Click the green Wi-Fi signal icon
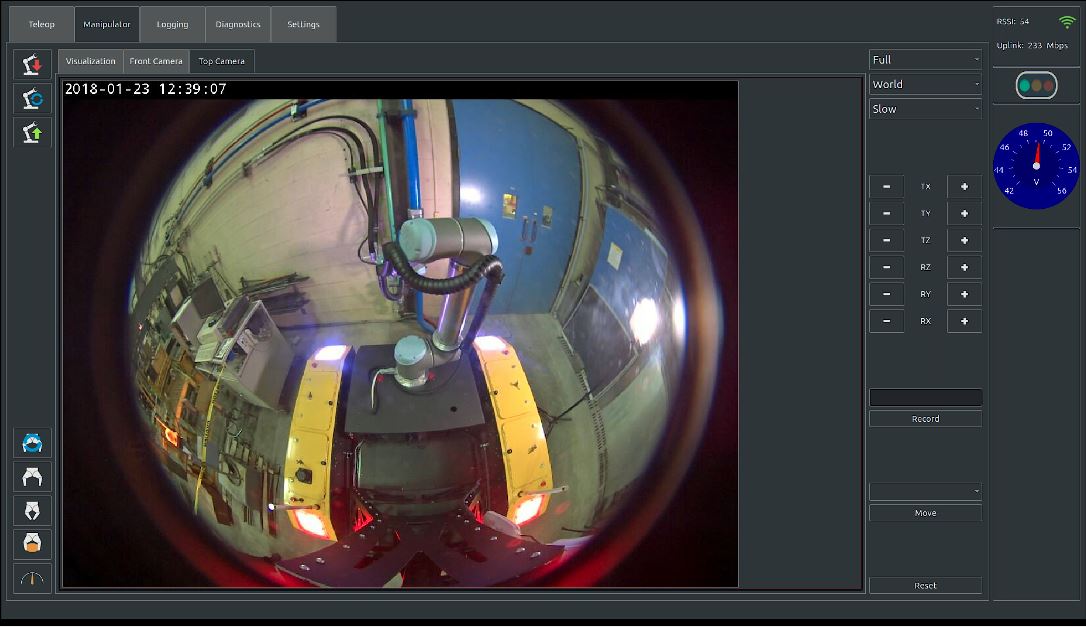 pyautogui.click(x=1067, y=22)
